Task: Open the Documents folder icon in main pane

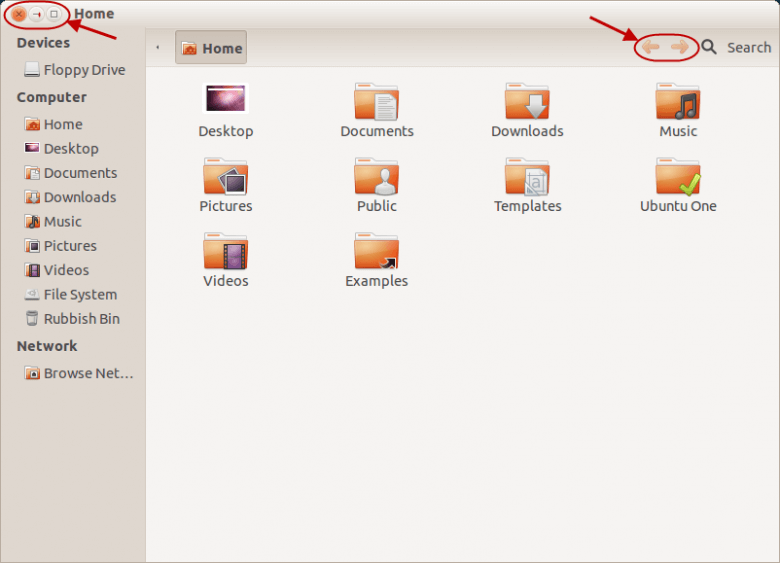Action: (x=376, y=101)
